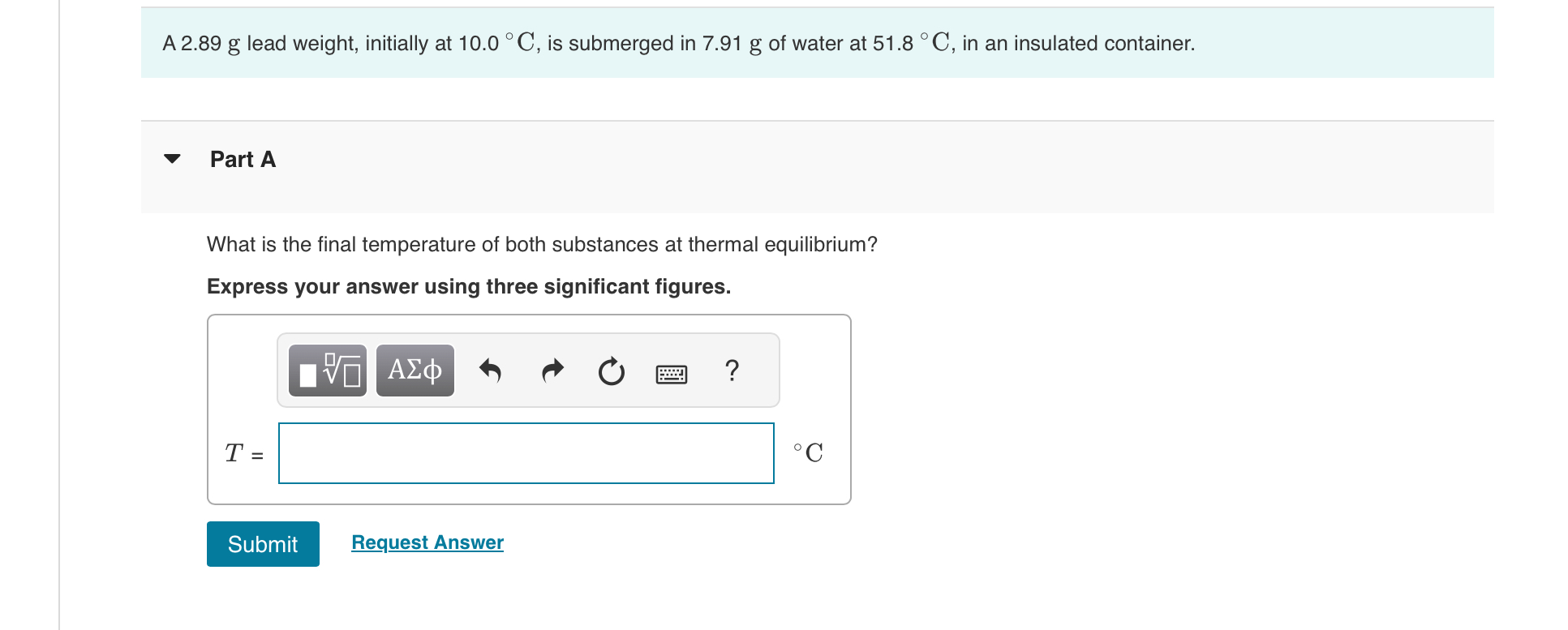
Task: Open the Greek symbols ΑΣΦ palette
Action: tap(415, 371)
